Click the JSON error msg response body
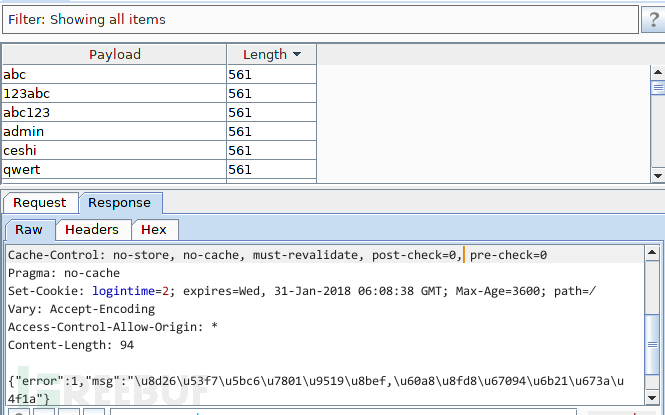The height and width of the screenshot is (415, 665). [316, 390]
